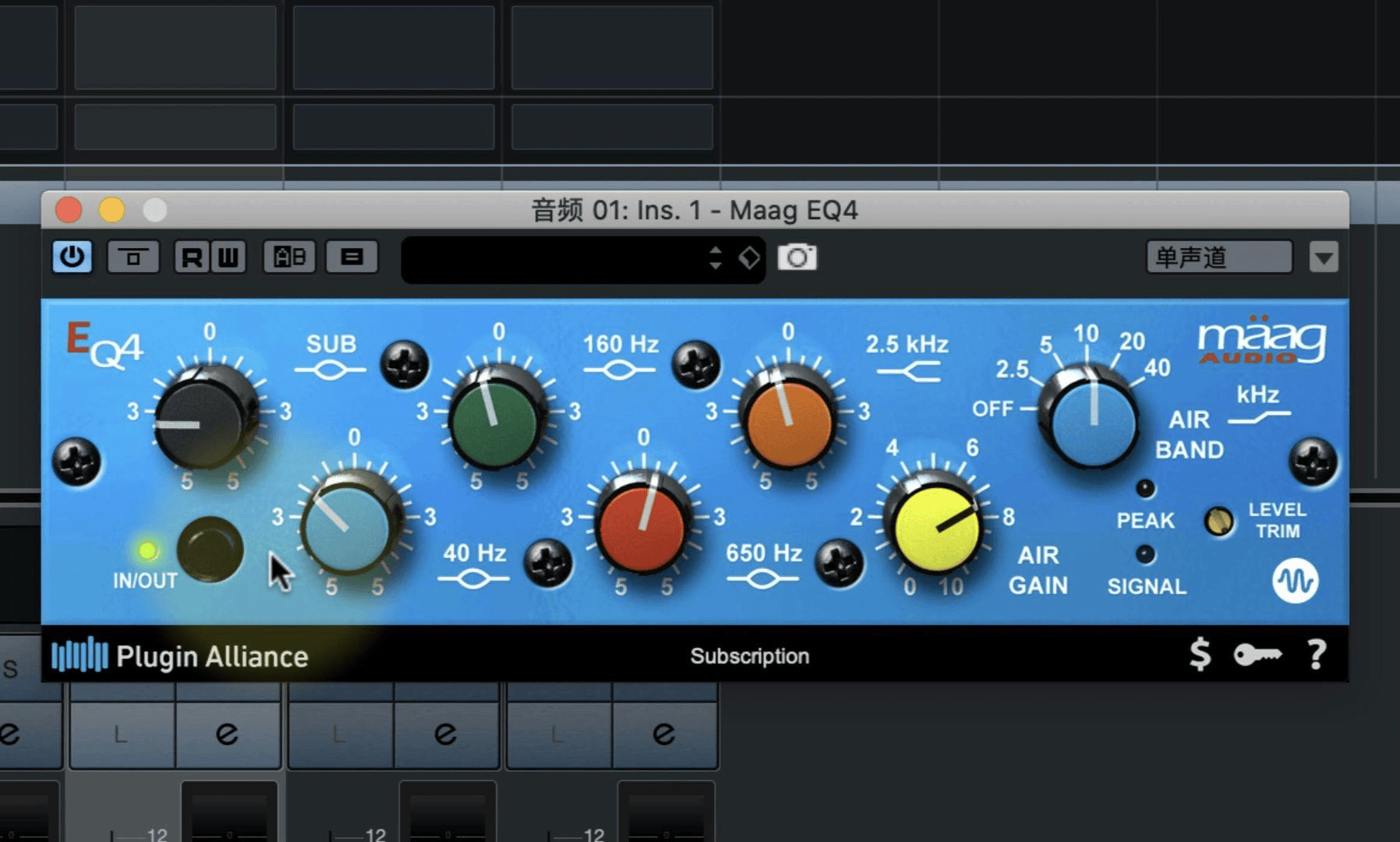Enable the R read automation toggle
1400x842 pixels.
click(190, 256)
